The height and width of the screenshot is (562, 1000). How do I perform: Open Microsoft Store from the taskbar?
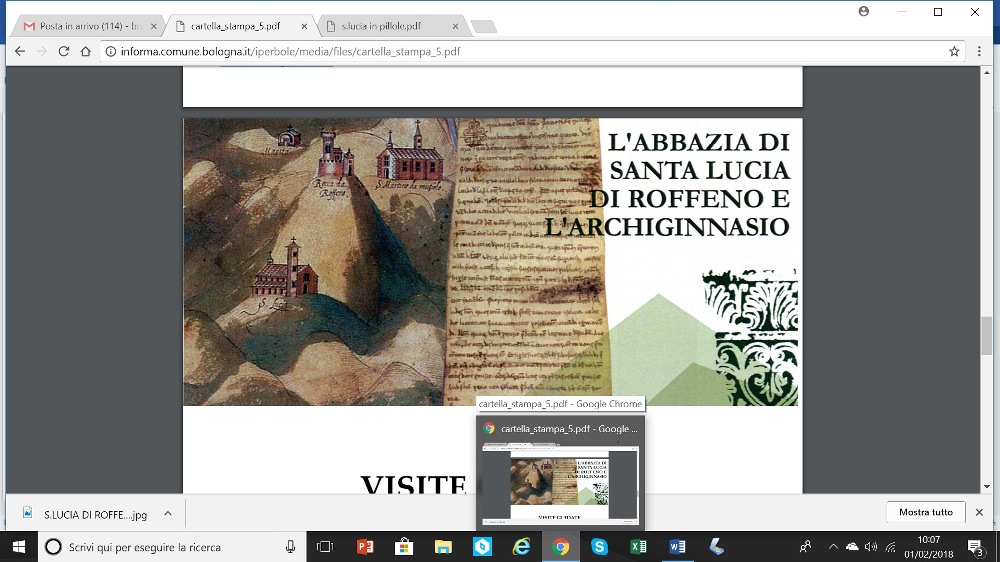click(x=404, y=547)
